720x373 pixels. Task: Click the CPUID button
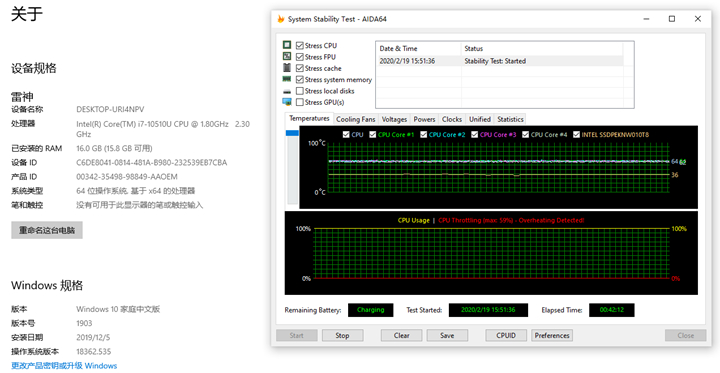point(506,335)
